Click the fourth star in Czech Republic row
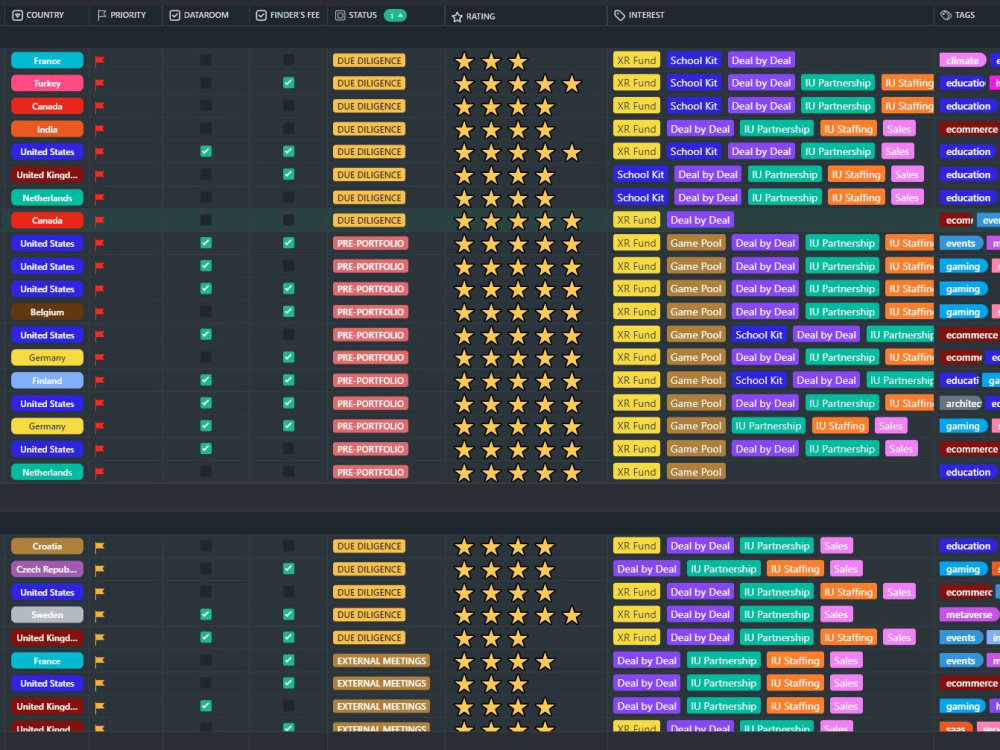 click(x=545, y=570)
